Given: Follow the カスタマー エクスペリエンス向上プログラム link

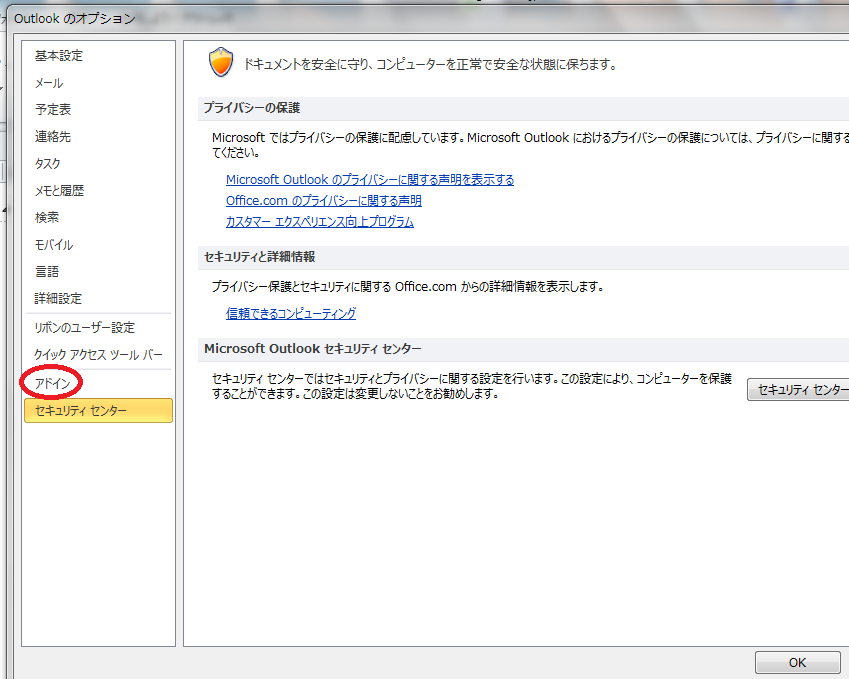Looking at the screenshot, I should [x=319, y=221].
